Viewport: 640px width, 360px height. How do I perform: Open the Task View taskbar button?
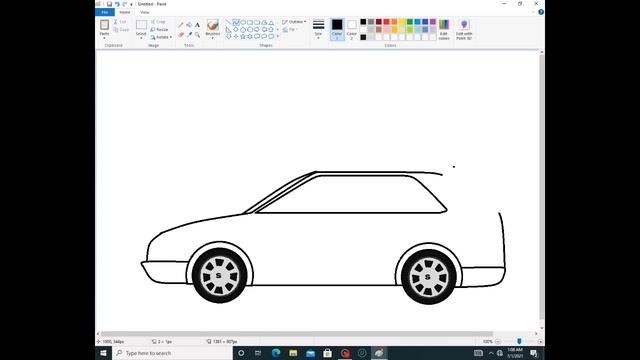tap(258, 353)
